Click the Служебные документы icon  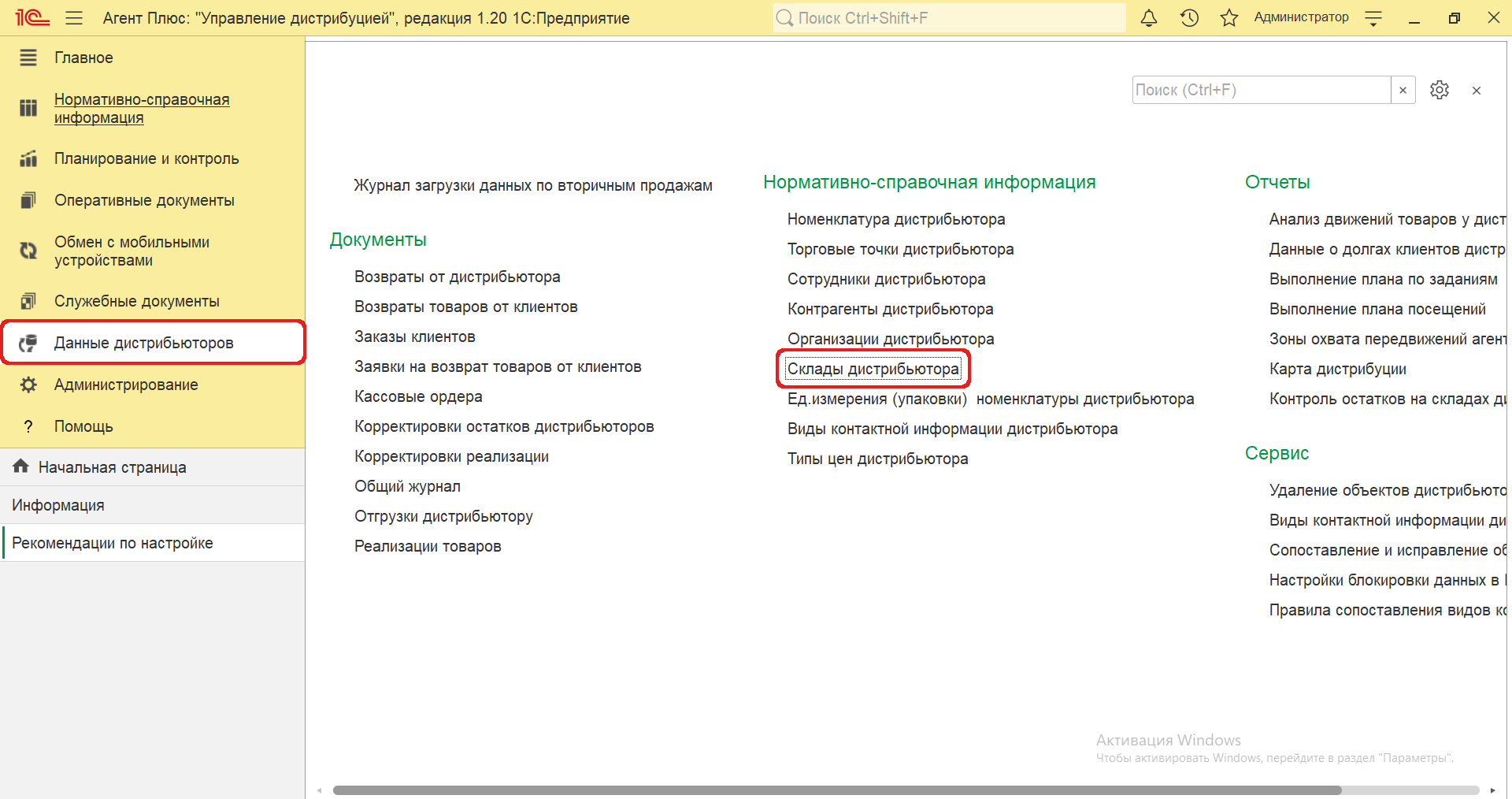(28, 301)
